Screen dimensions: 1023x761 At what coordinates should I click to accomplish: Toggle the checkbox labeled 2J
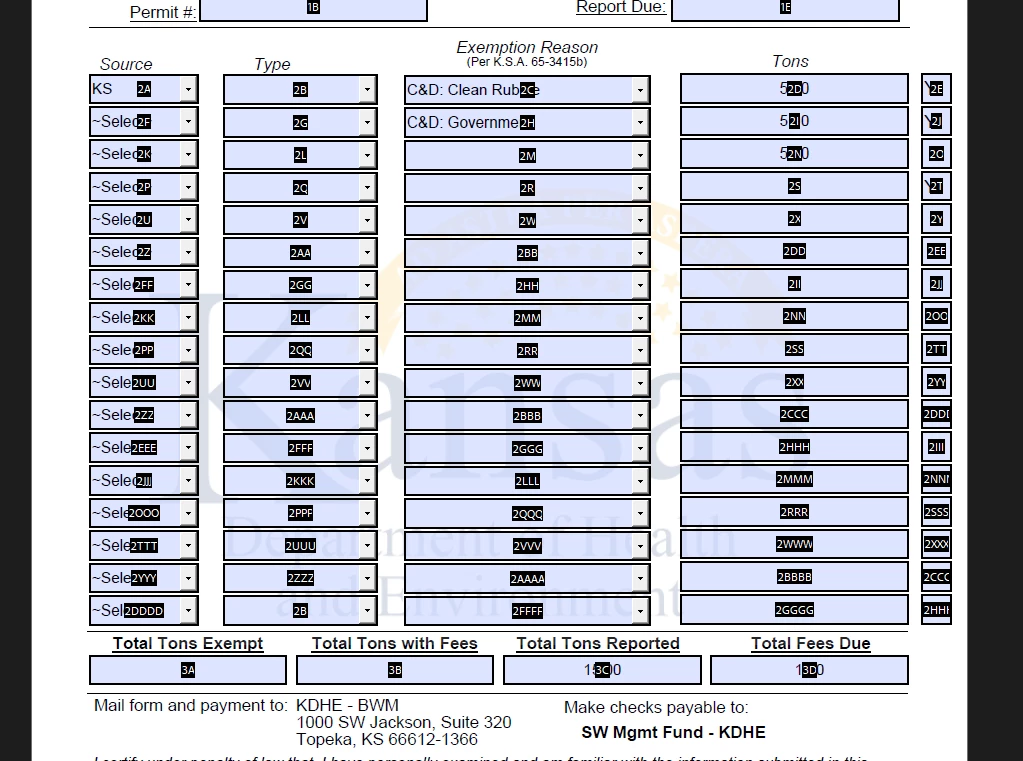(x=936, y=121)
